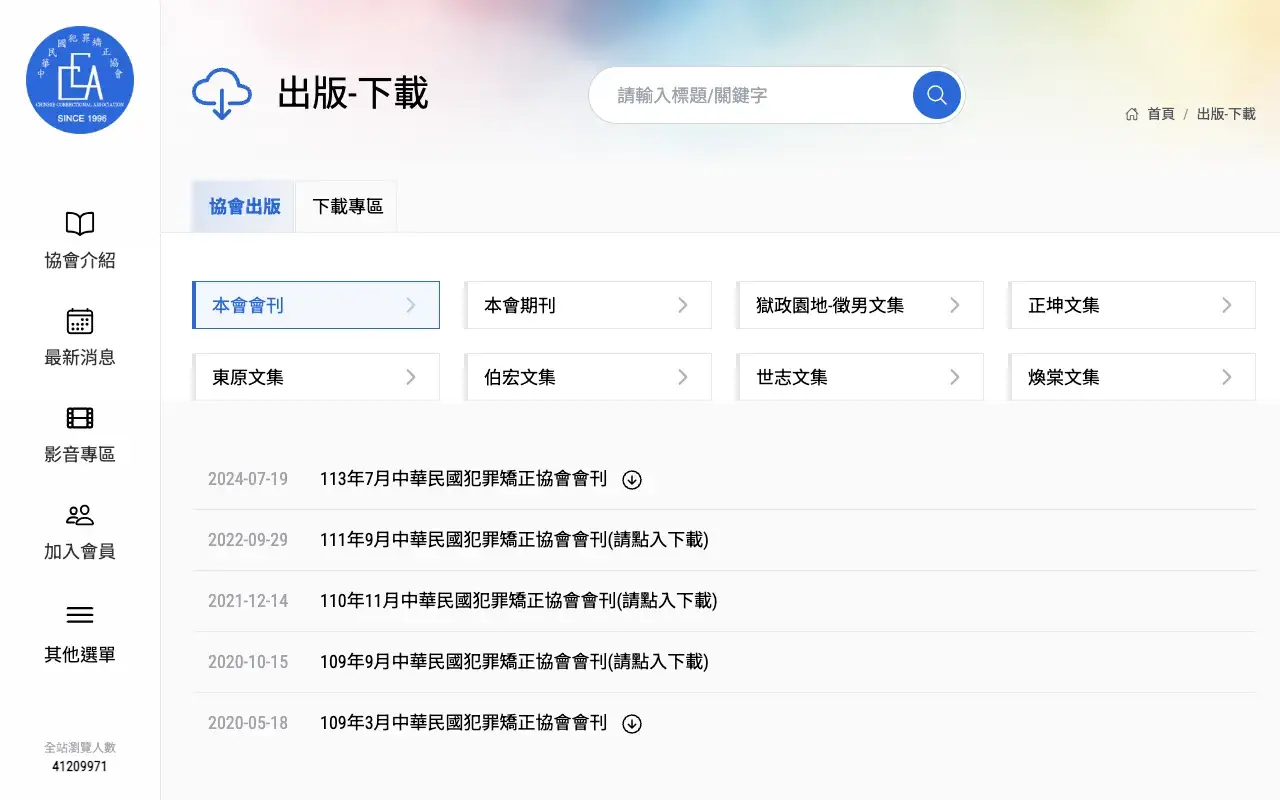Click the blue search magnifier button
Image resolution: width=1280 pixels, height=800 pixels.
(x=937, y=95)
